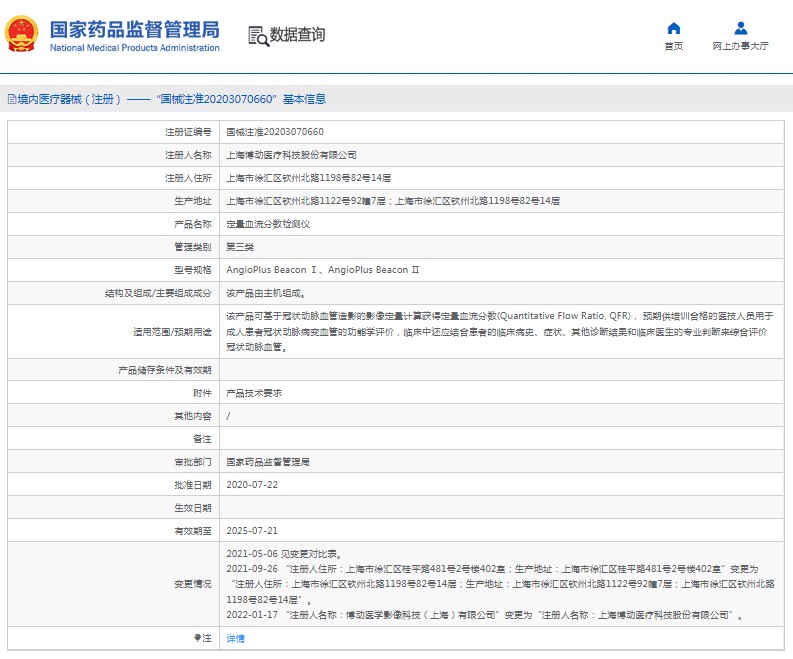Click National Medical Products Administration subtitle

click(135, 48)
